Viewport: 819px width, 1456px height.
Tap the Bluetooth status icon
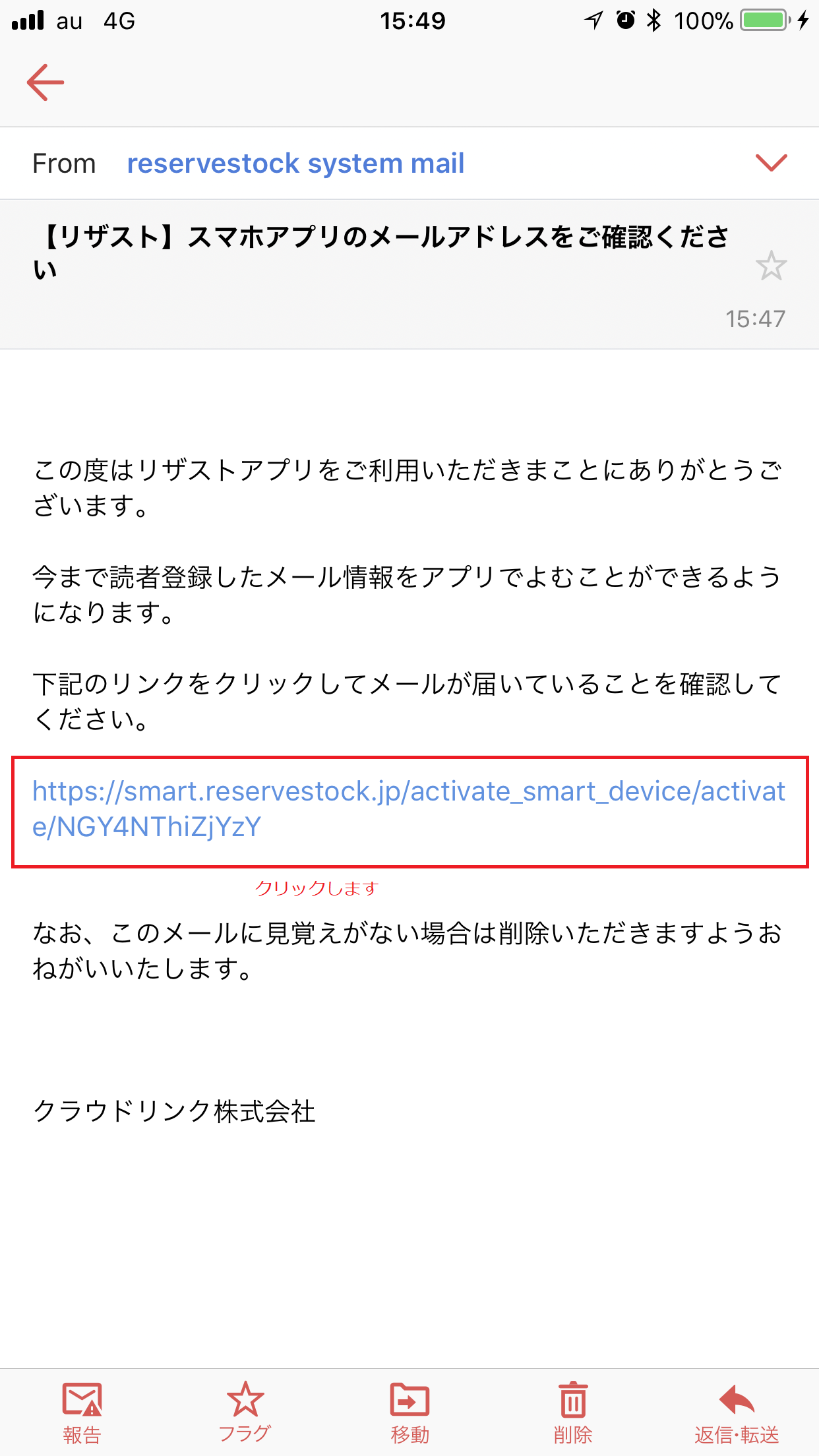(653, 20)
